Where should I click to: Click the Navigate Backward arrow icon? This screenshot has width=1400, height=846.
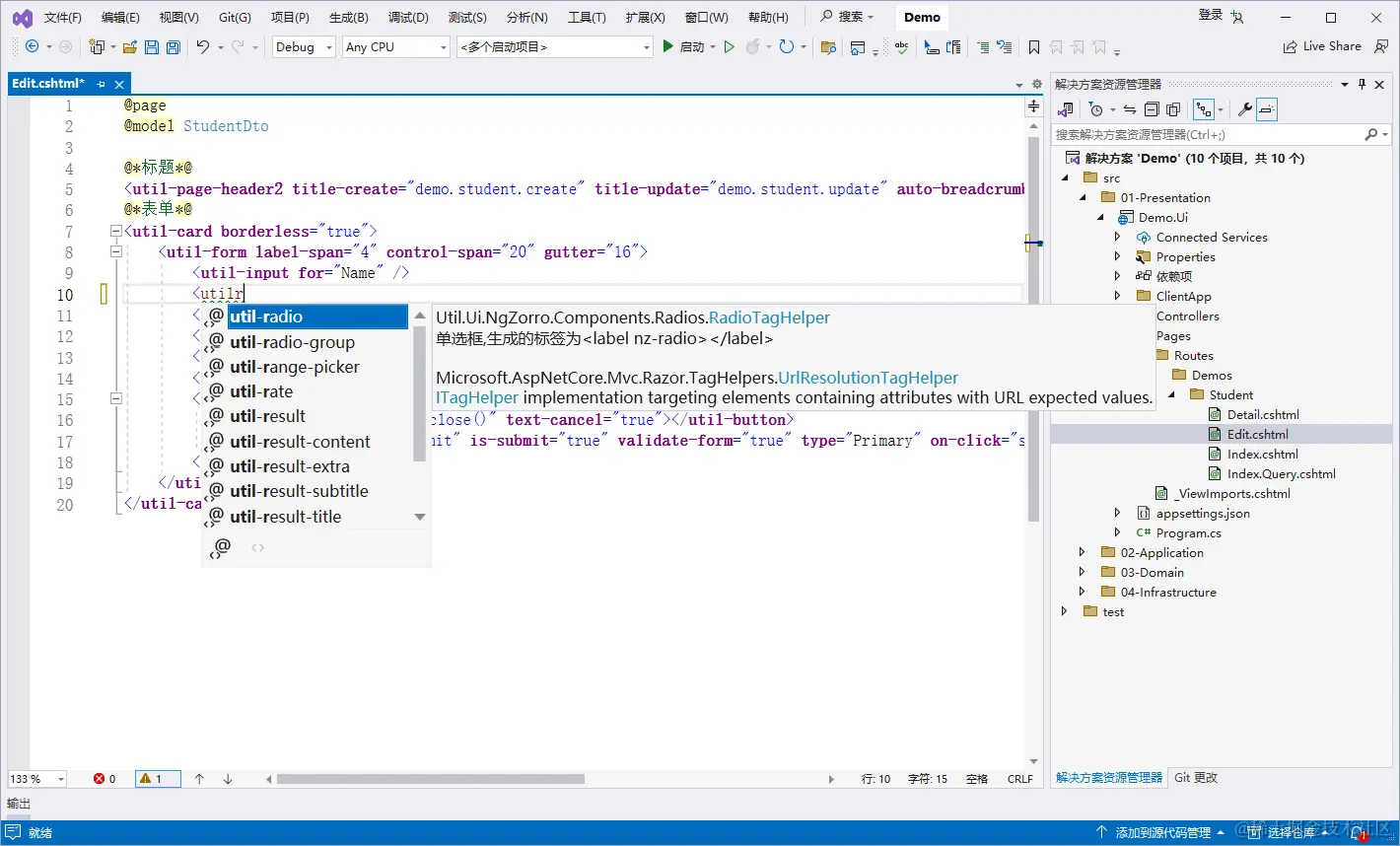[x=32, y=47]
